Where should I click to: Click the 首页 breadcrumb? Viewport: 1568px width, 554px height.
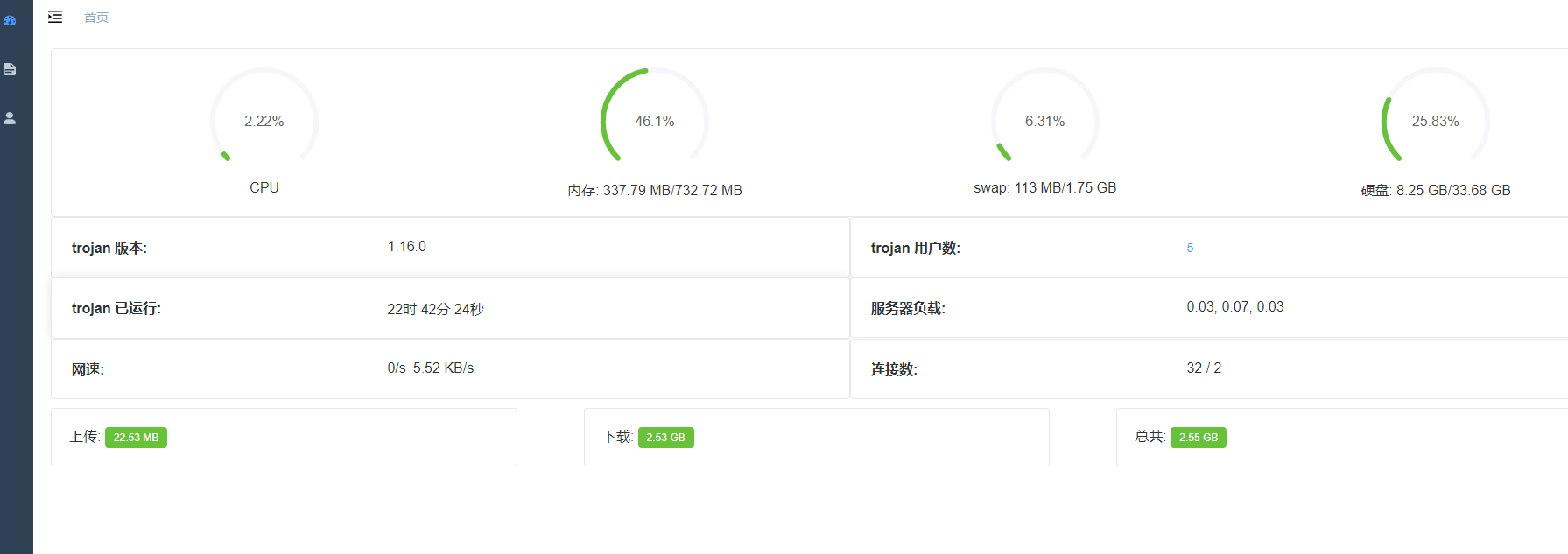(96, 18)
